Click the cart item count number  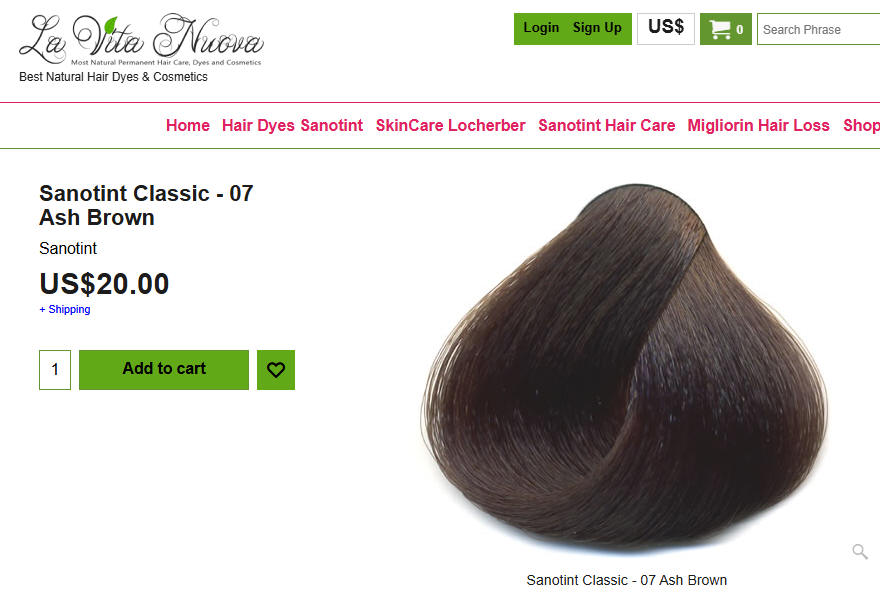coord(740,30)
